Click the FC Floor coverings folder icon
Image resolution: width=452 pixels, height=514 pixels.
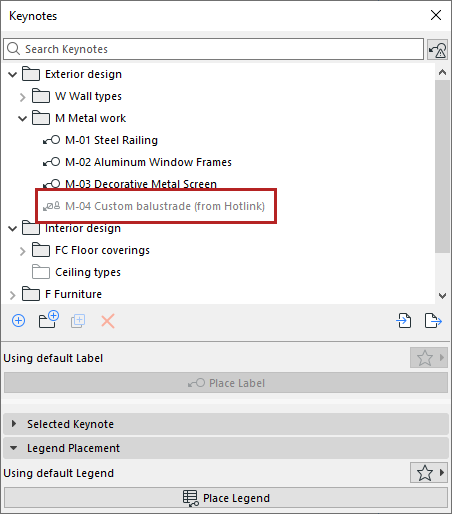point(41,250)
